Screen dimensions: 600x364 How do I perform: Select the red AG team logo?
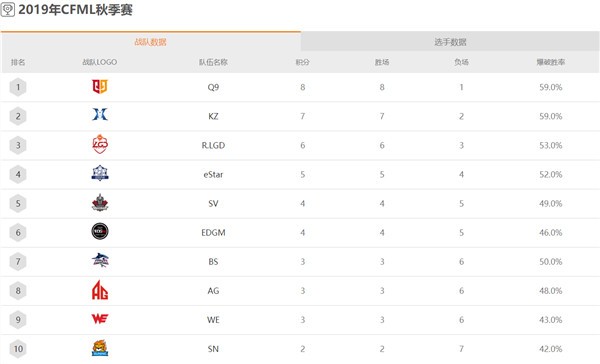100,290
